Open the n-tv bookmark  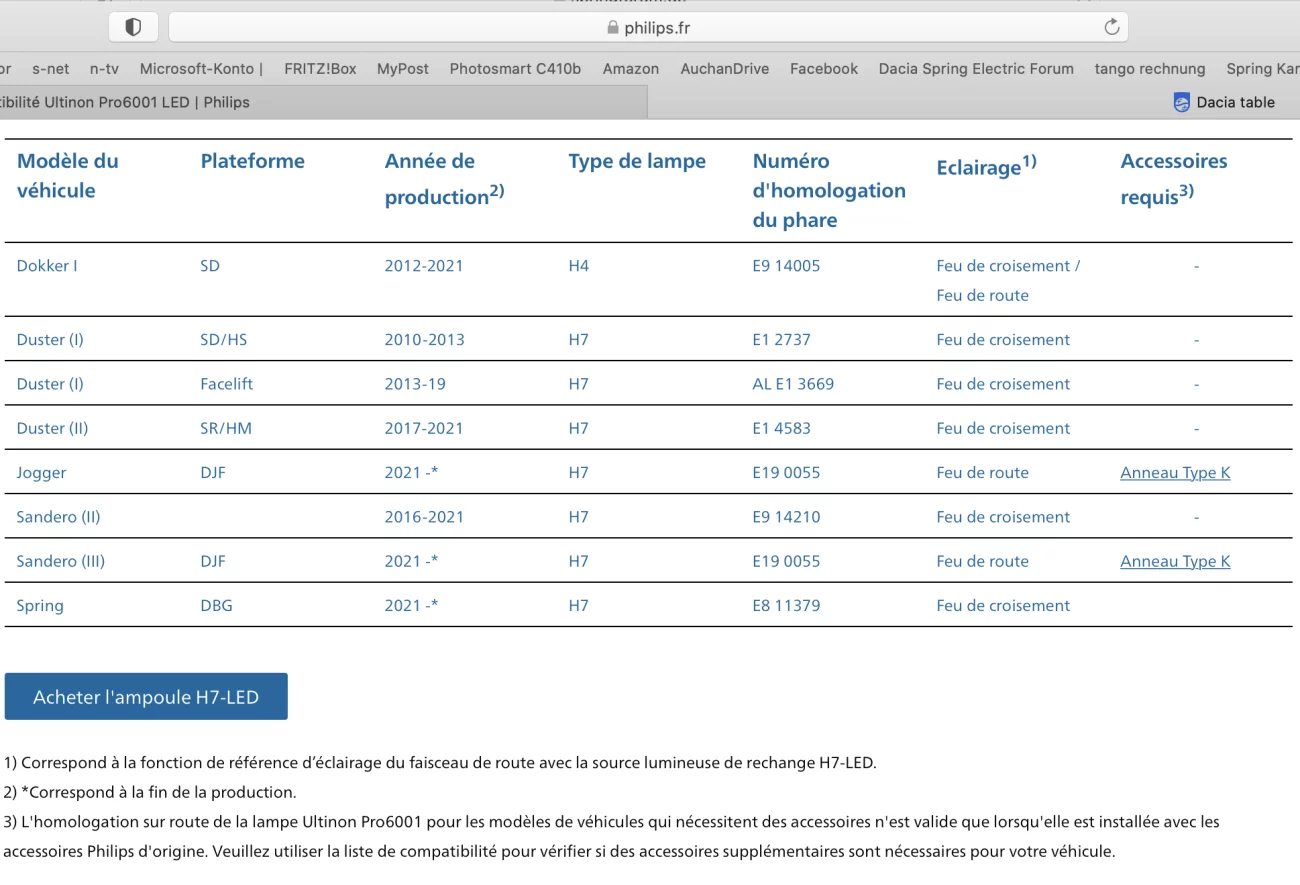click(x=104, y=69)
